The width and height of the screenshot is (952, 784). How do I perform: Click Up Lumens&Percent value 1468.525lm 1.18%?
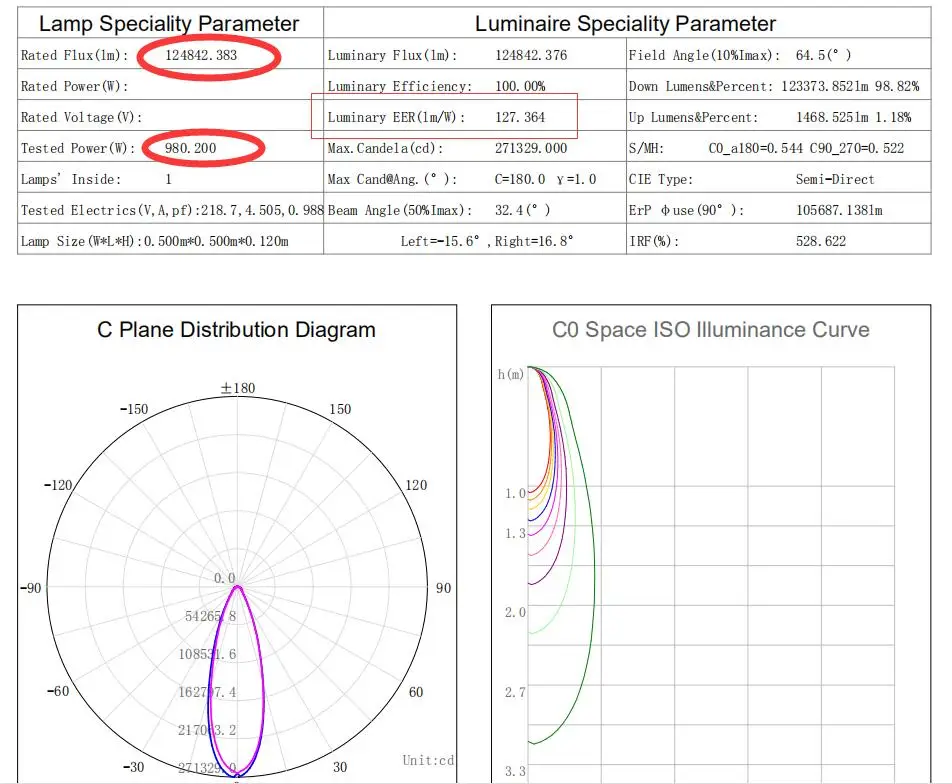[854, 117]
